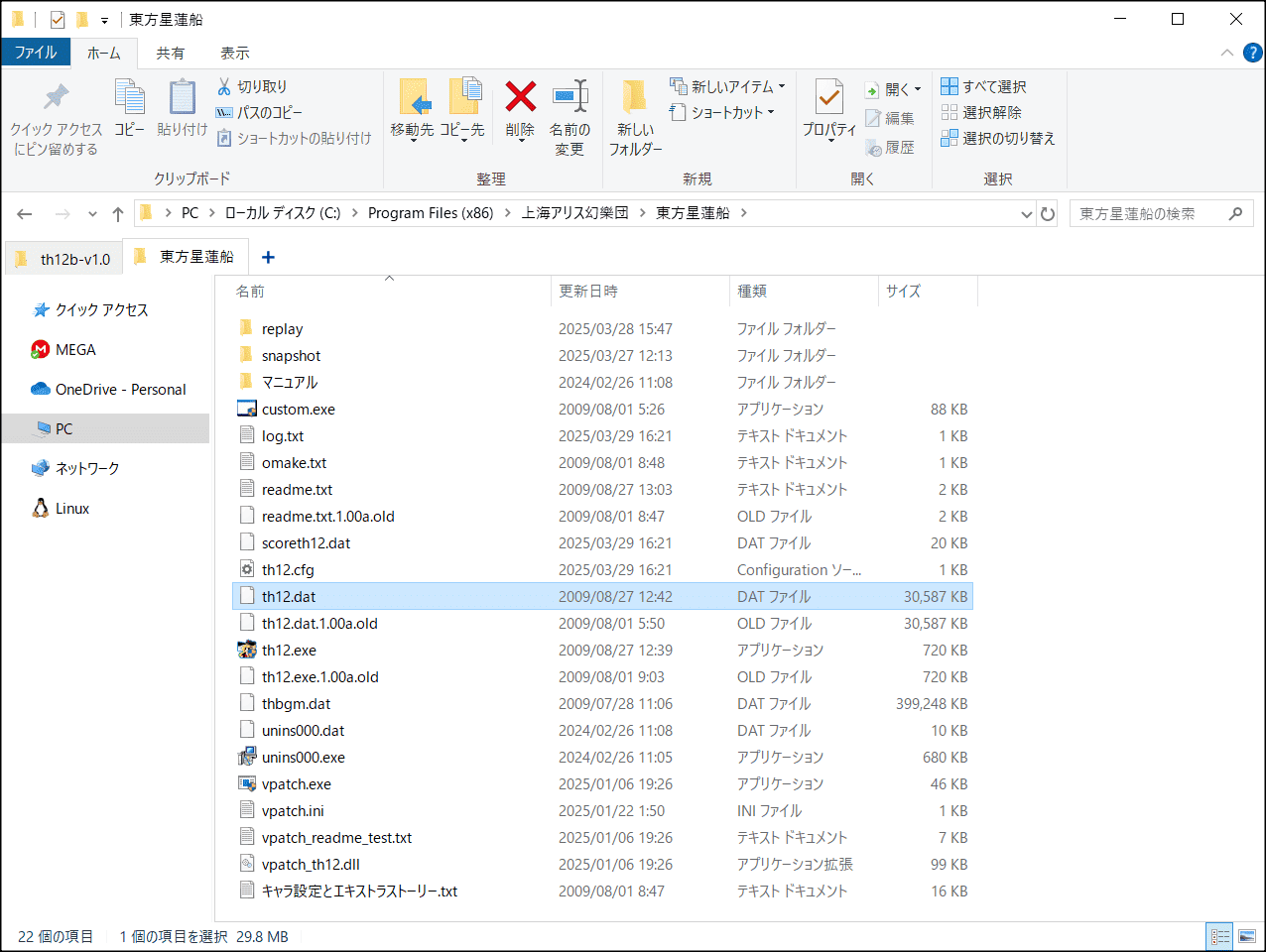Viewport: 1266px width, 952px height.
Task: Expand address bar history dropdown
Action: (1027, 213)
